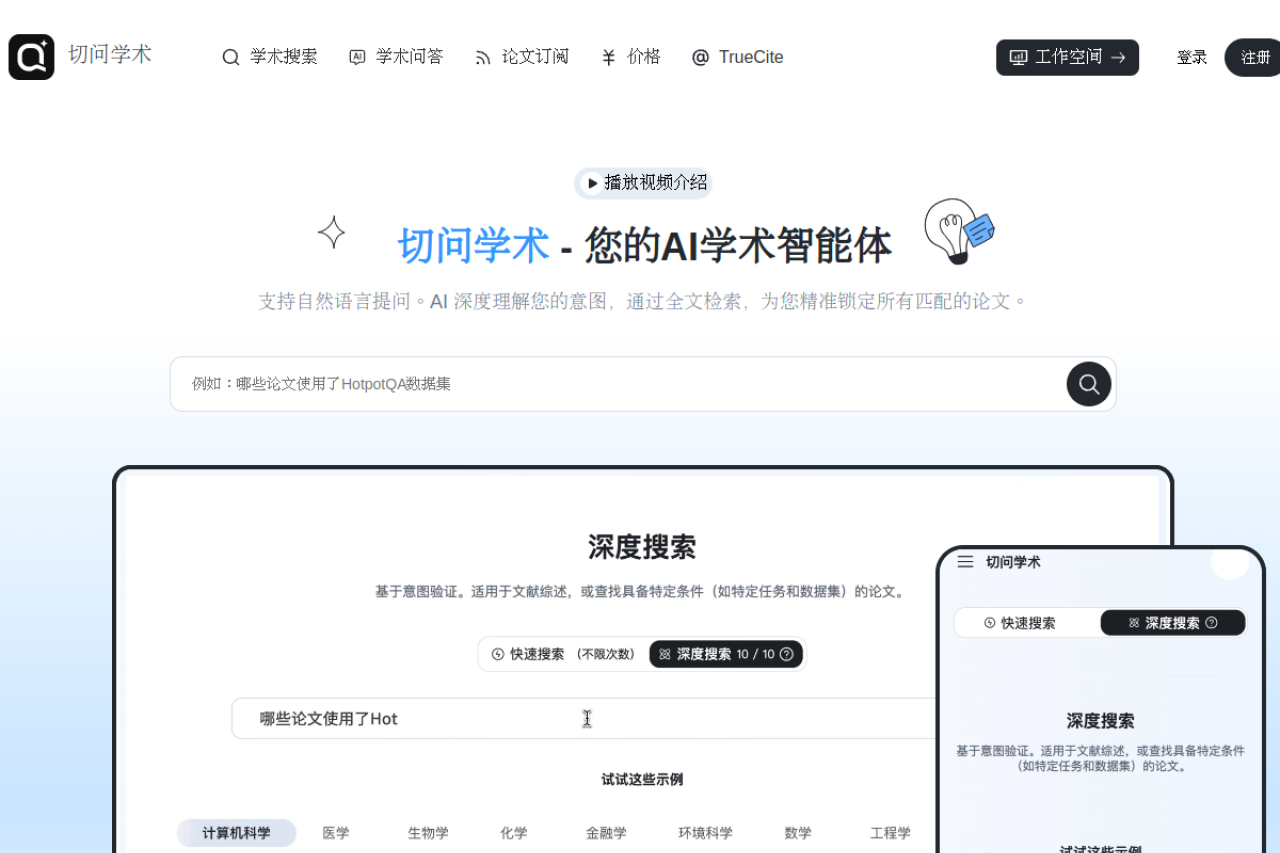The image size is (1280, 853).
Task: Select the 计算机科学 category tab
Action: tap(236, 832)
